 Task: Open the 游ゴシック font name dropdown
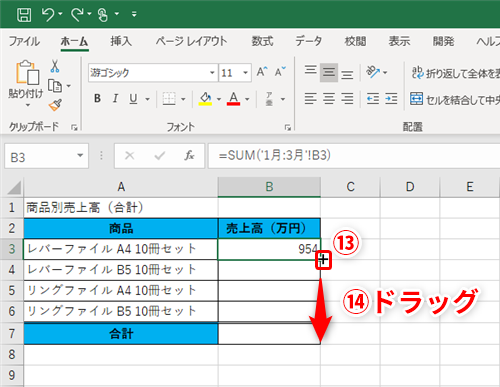(x=212, y=73)
